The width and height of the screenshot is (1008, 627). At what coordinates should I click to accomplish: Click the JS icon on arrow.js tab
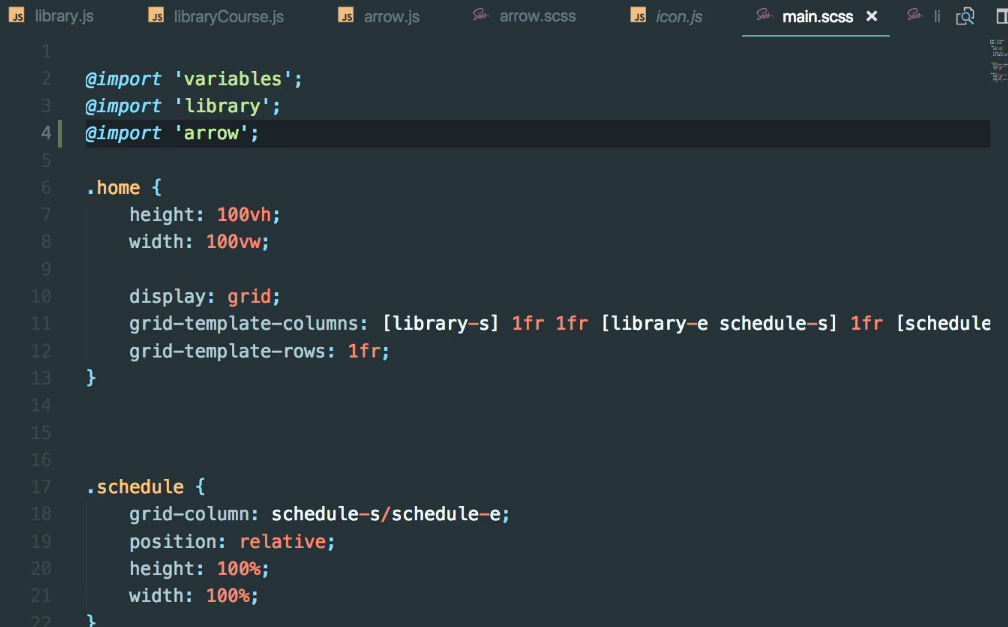point(345,16)
